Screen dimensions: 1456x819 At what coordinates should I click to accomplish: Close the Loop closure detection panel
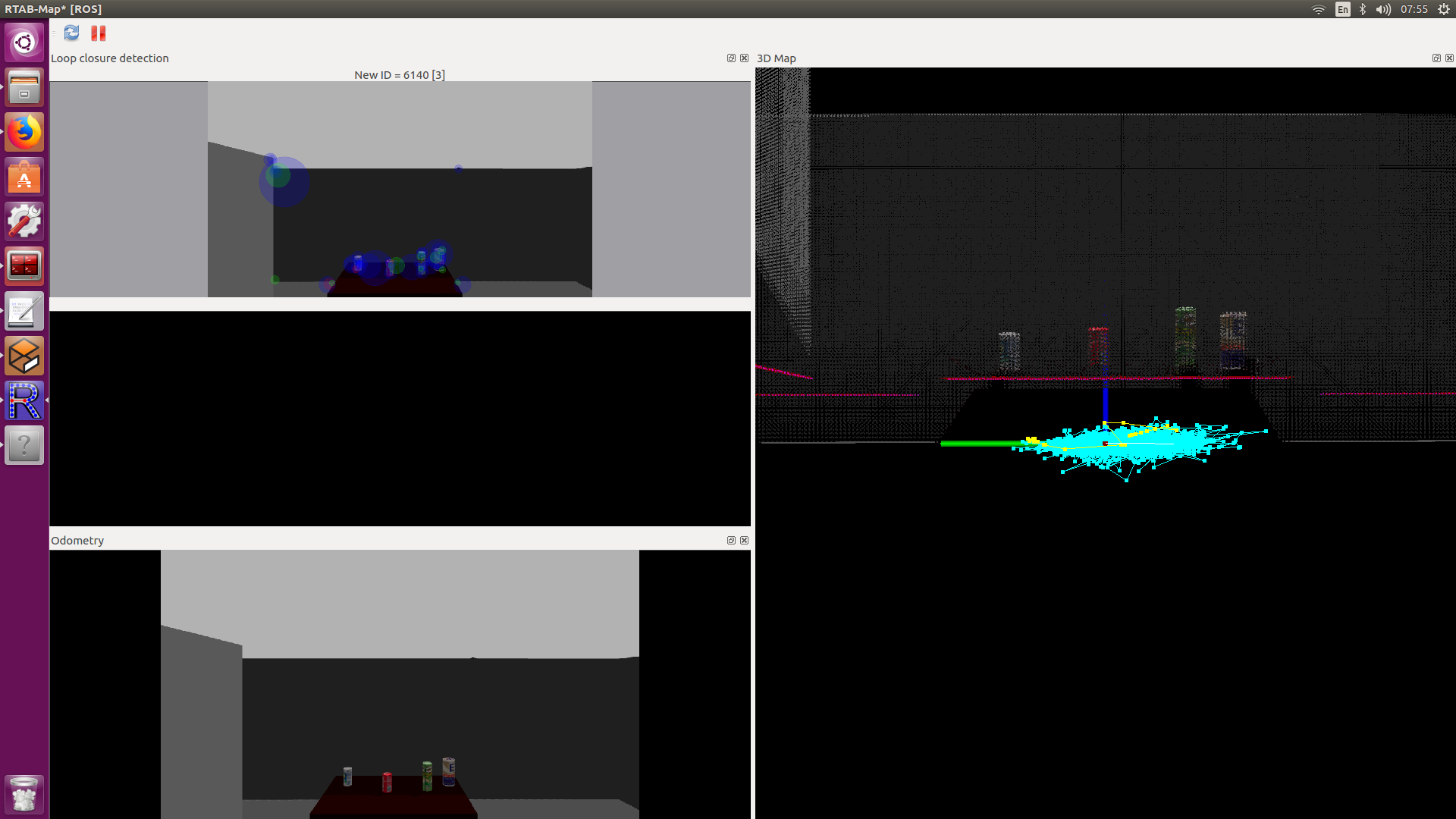click(x=744, y=58)
